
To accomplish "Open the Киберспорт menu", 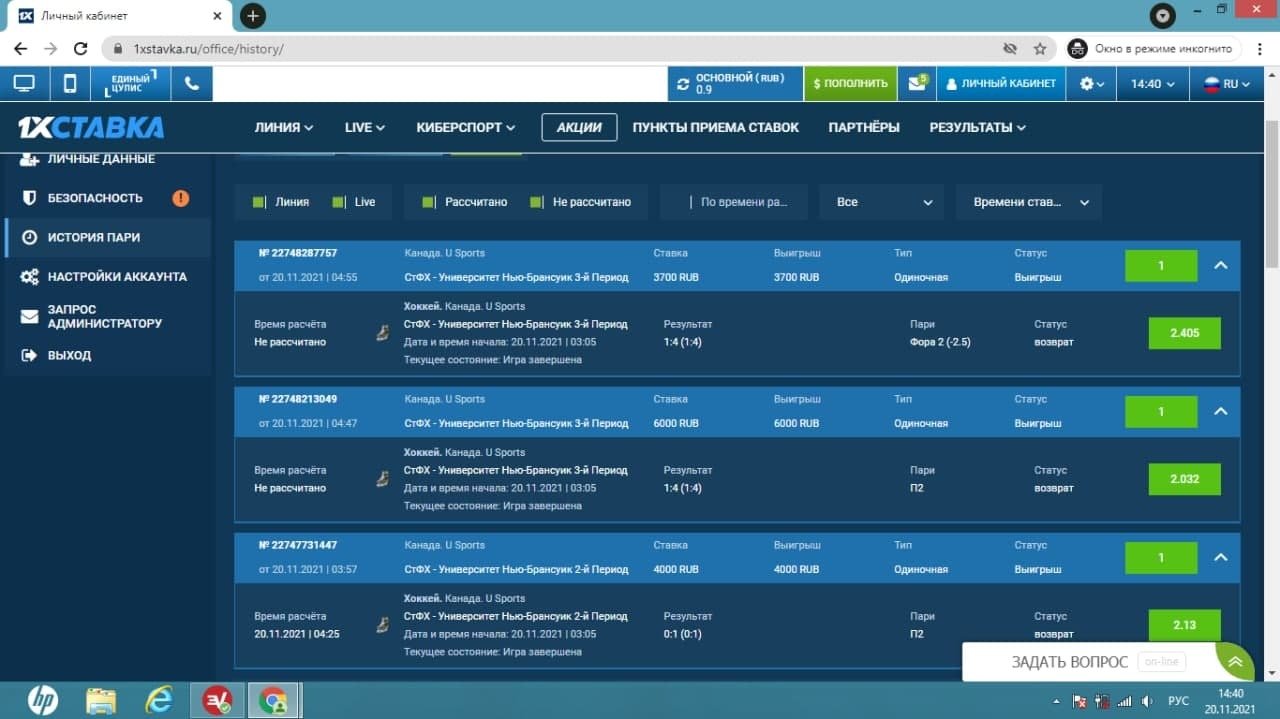I will 466,127.
